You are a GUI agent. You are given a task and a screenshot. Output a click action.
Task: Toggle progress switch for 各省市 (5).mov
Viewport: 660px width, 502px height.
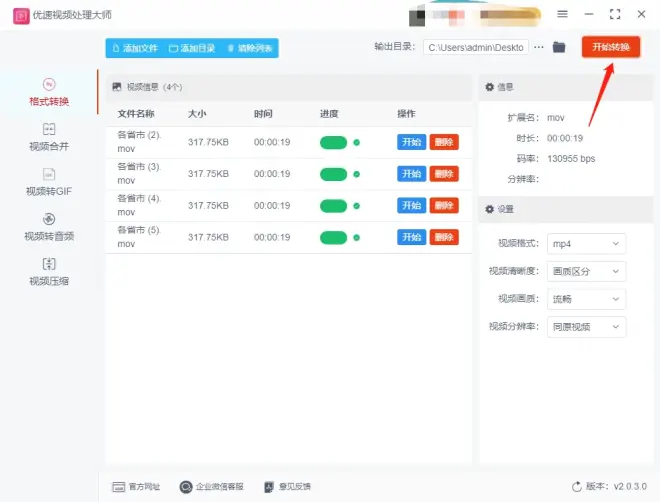pyautogui.click(x=333, y=237)
